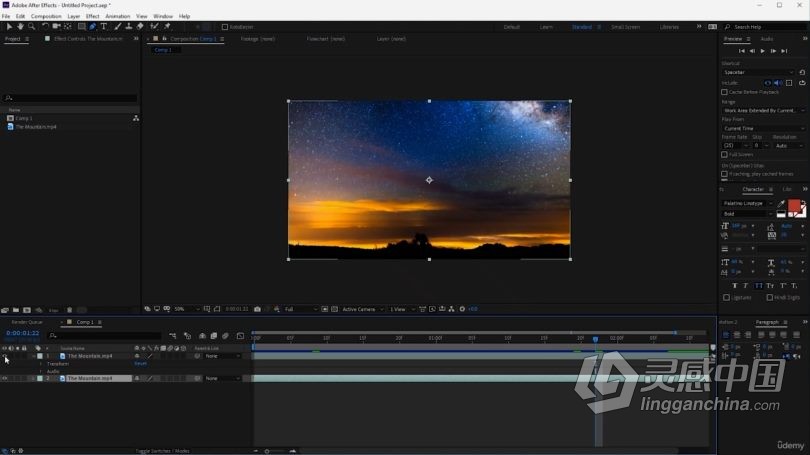Switch to the Render Queue tab
This screenshot has width=810, height=455.
(27, 322)
